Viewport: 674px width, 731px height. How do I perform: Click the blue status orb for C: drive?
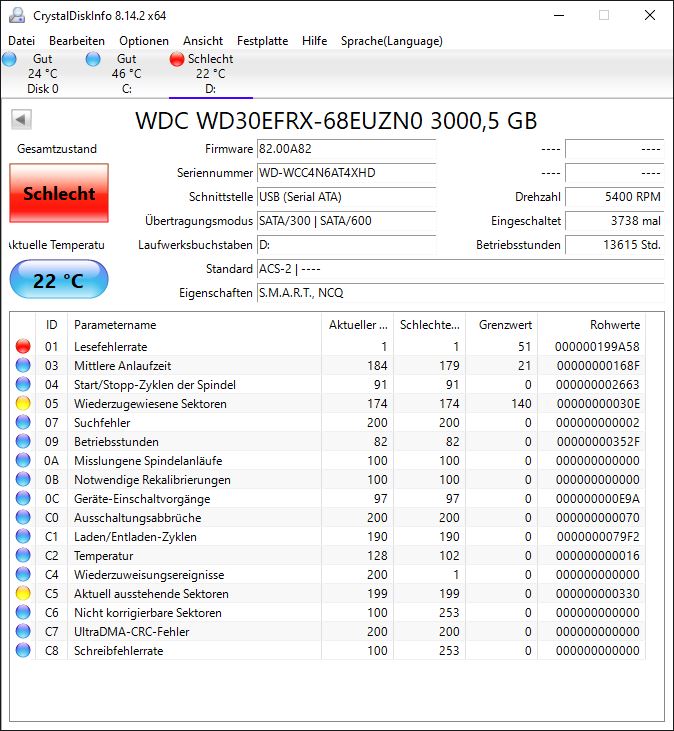tap(93, 59)
